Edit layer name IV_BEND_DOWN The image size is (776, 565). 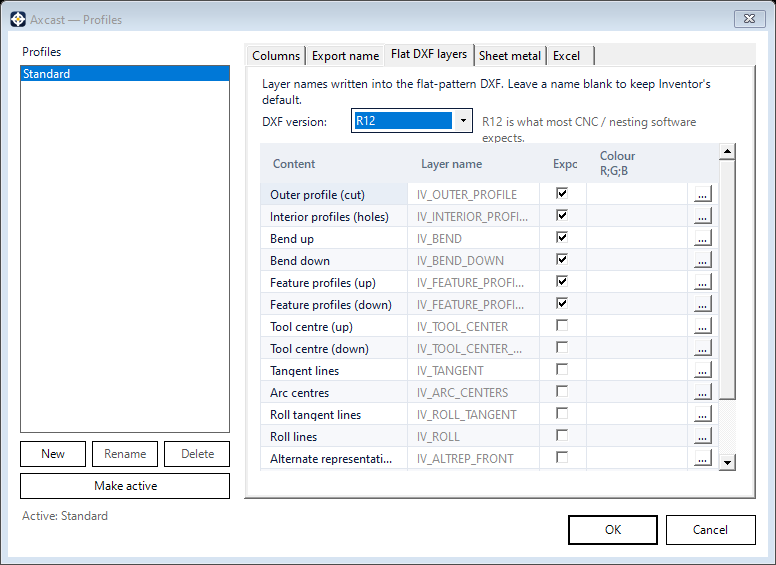pos(473,260)
